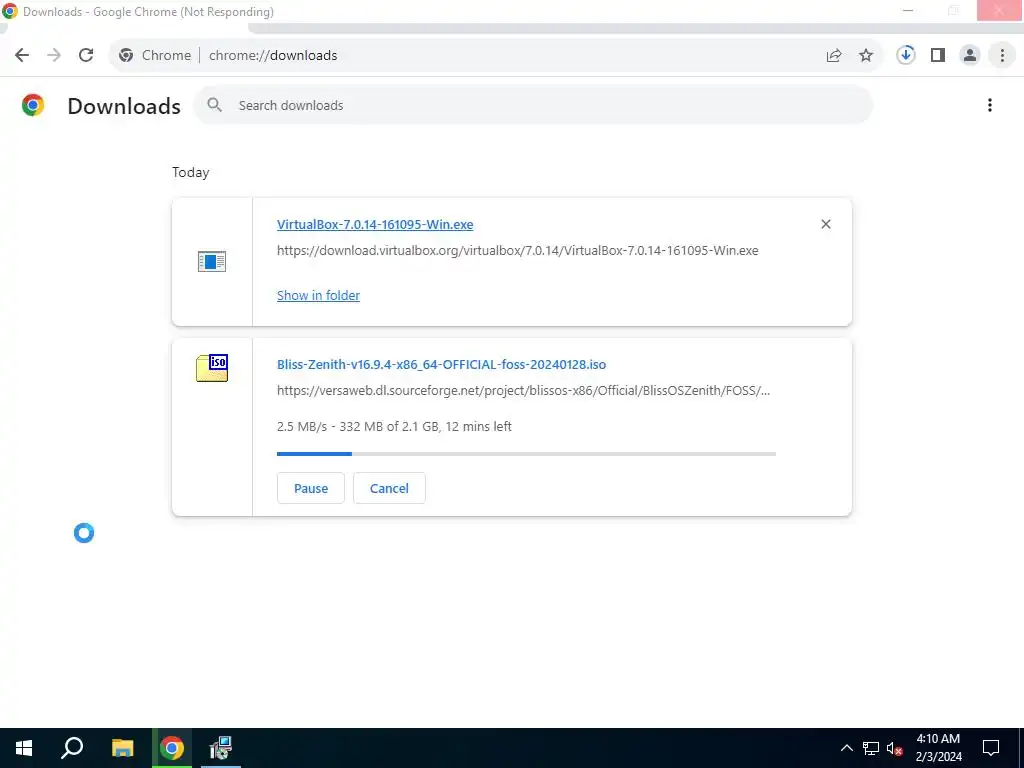Click the VirtualBox download URL text

click(x=517, y=251)
